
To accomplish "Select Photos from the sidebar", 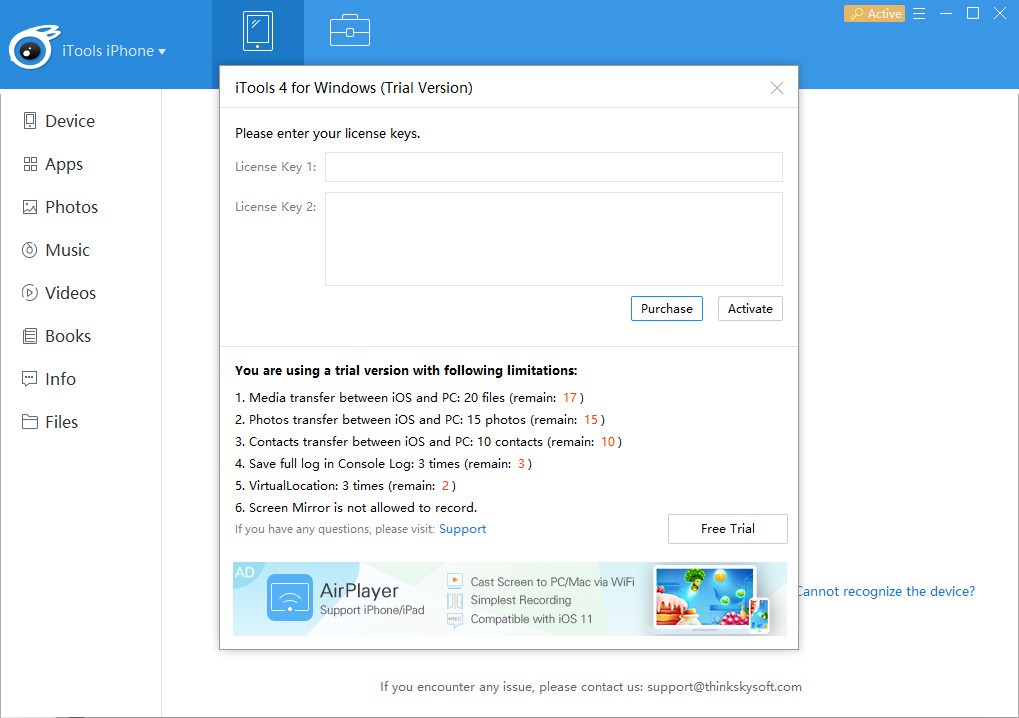I will click(70, 207).
